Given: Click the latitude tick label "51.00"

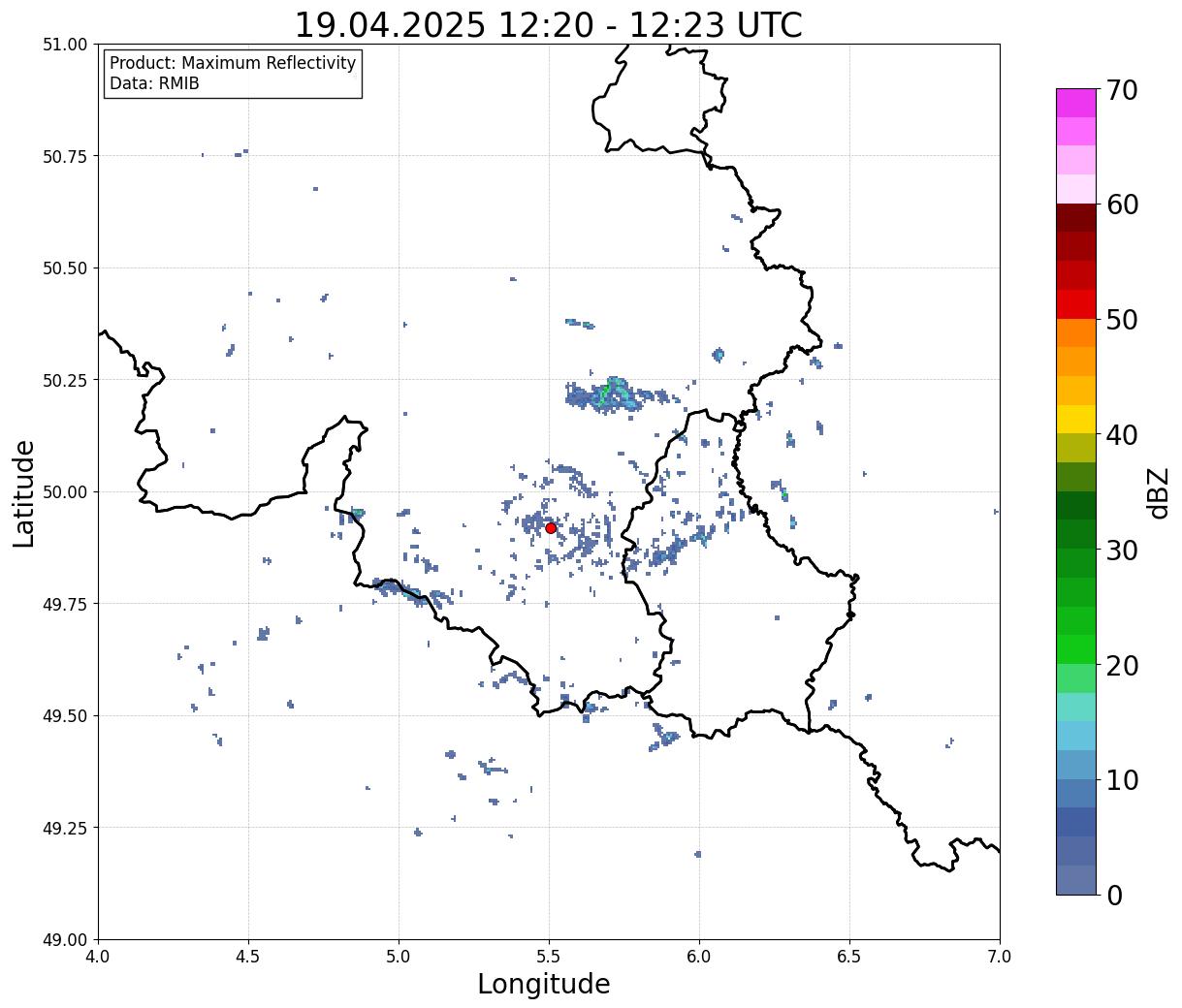Looking at the screenshot, I should pyautogui.click(x=65, y=45).
